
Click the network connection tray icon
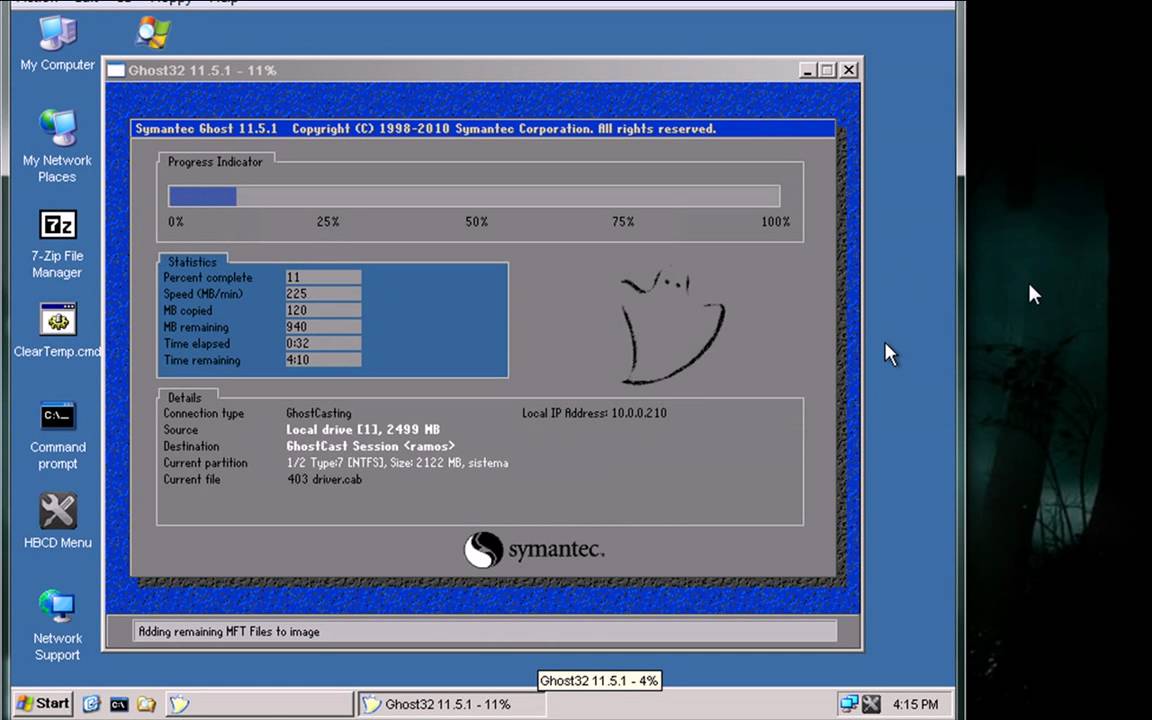pos(850,704)
